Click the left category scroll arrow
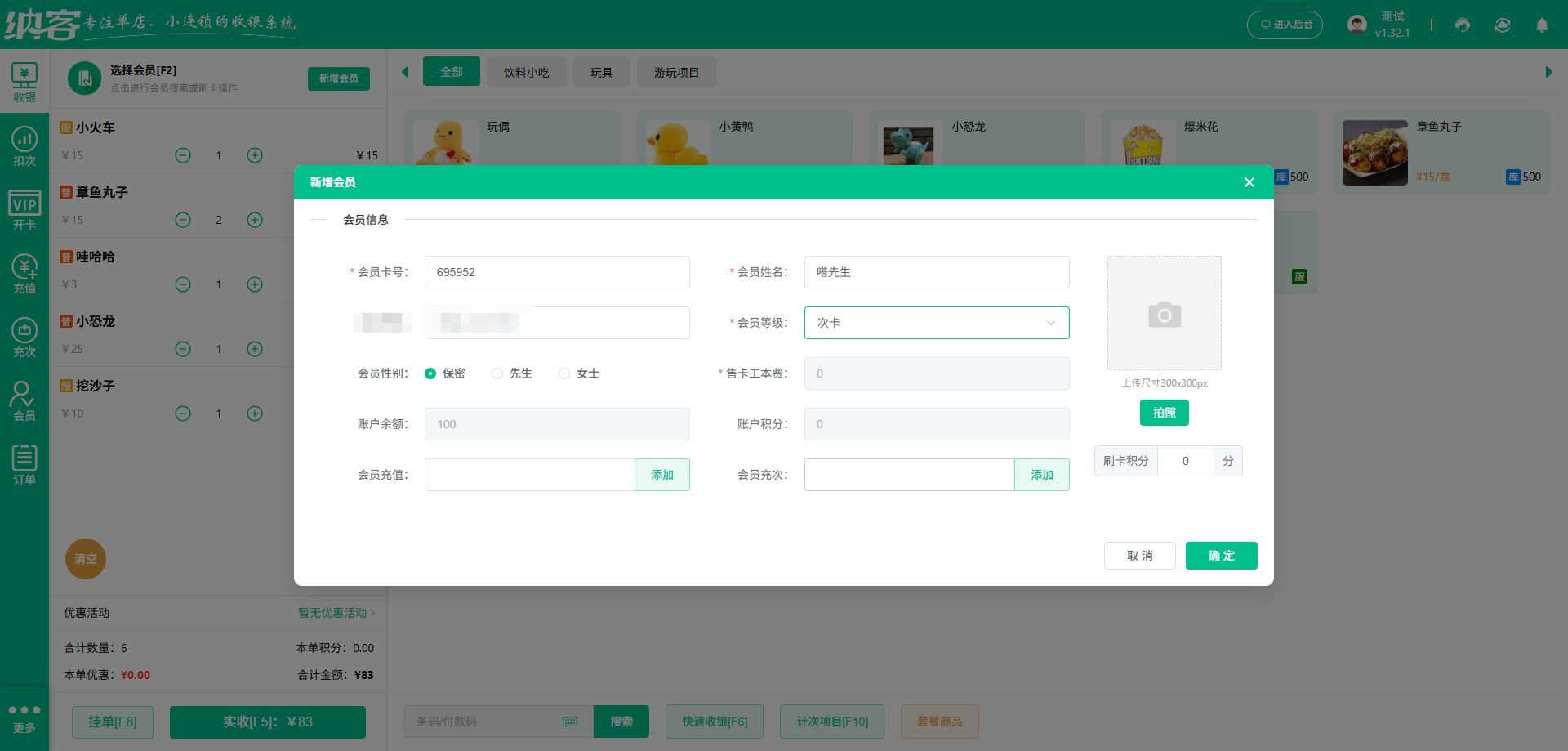Screen dimensions: 1568x751 (406, 72)
